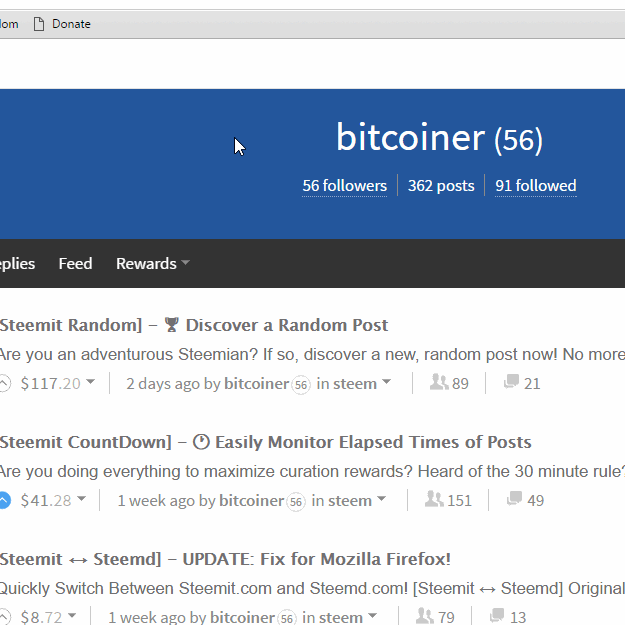Open the Discover a Random Post article
The width and height of the screenshot is (625, 625).
194,325
